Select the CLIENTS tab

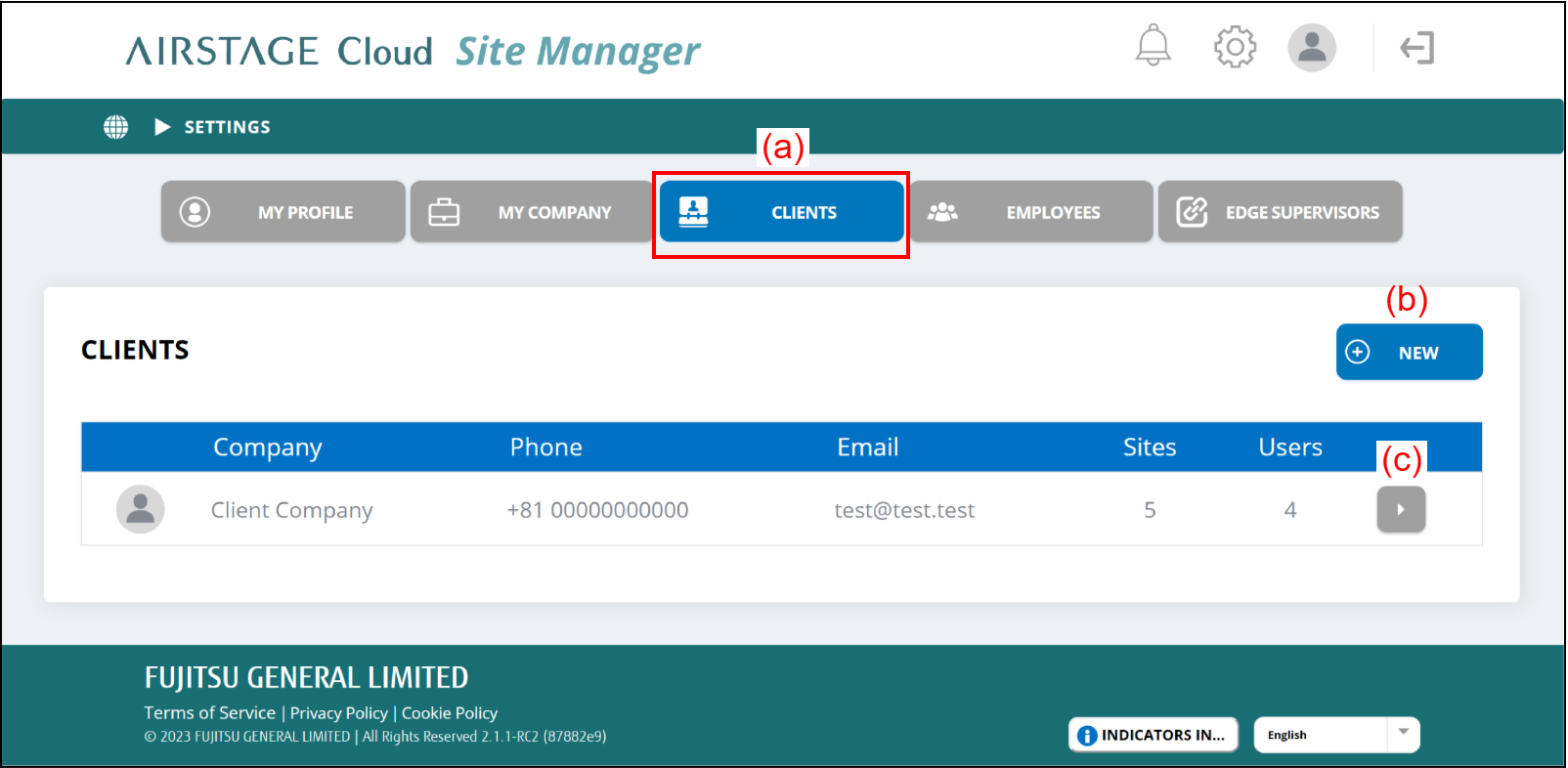click(781, 212)
